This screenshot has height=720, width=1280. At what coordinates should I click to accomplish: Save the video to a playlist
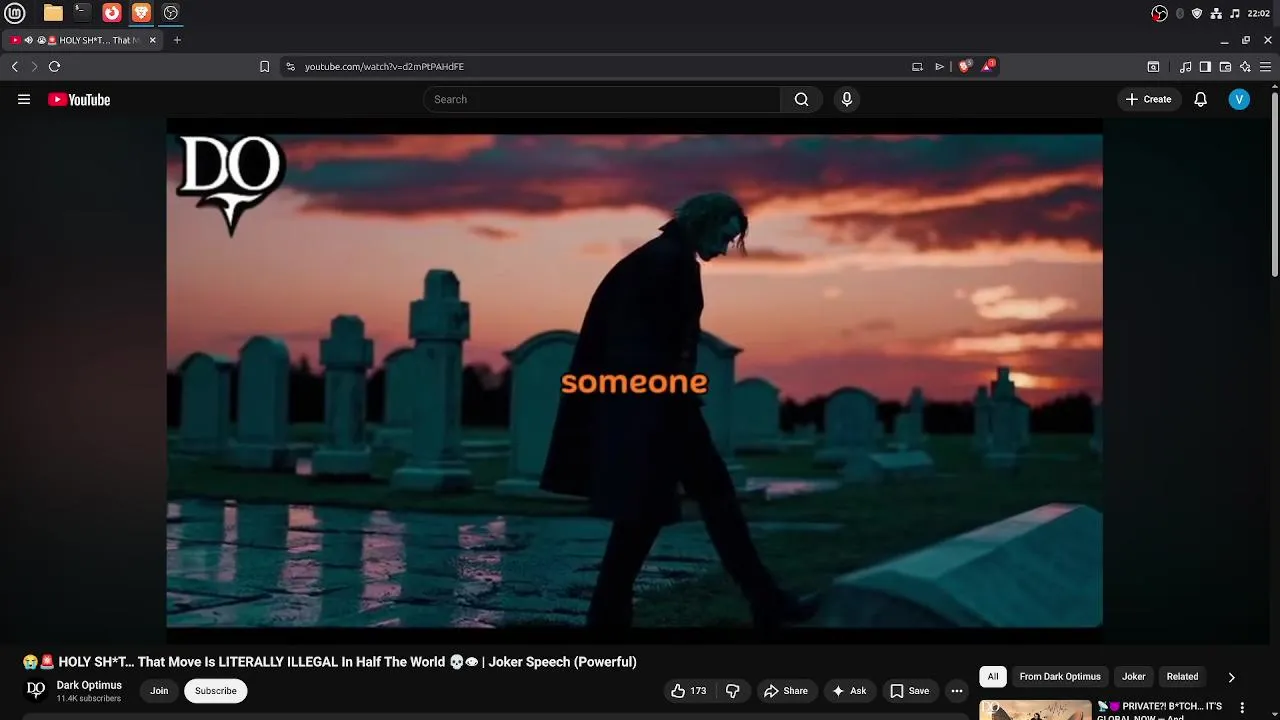pos(909,691)
